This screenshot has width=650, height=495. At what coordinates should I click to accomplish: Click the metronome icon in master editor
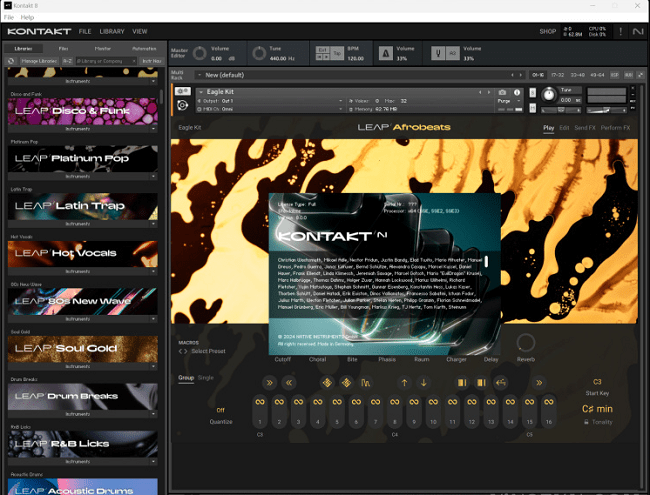pyautogui.click(x=386, y=52)
